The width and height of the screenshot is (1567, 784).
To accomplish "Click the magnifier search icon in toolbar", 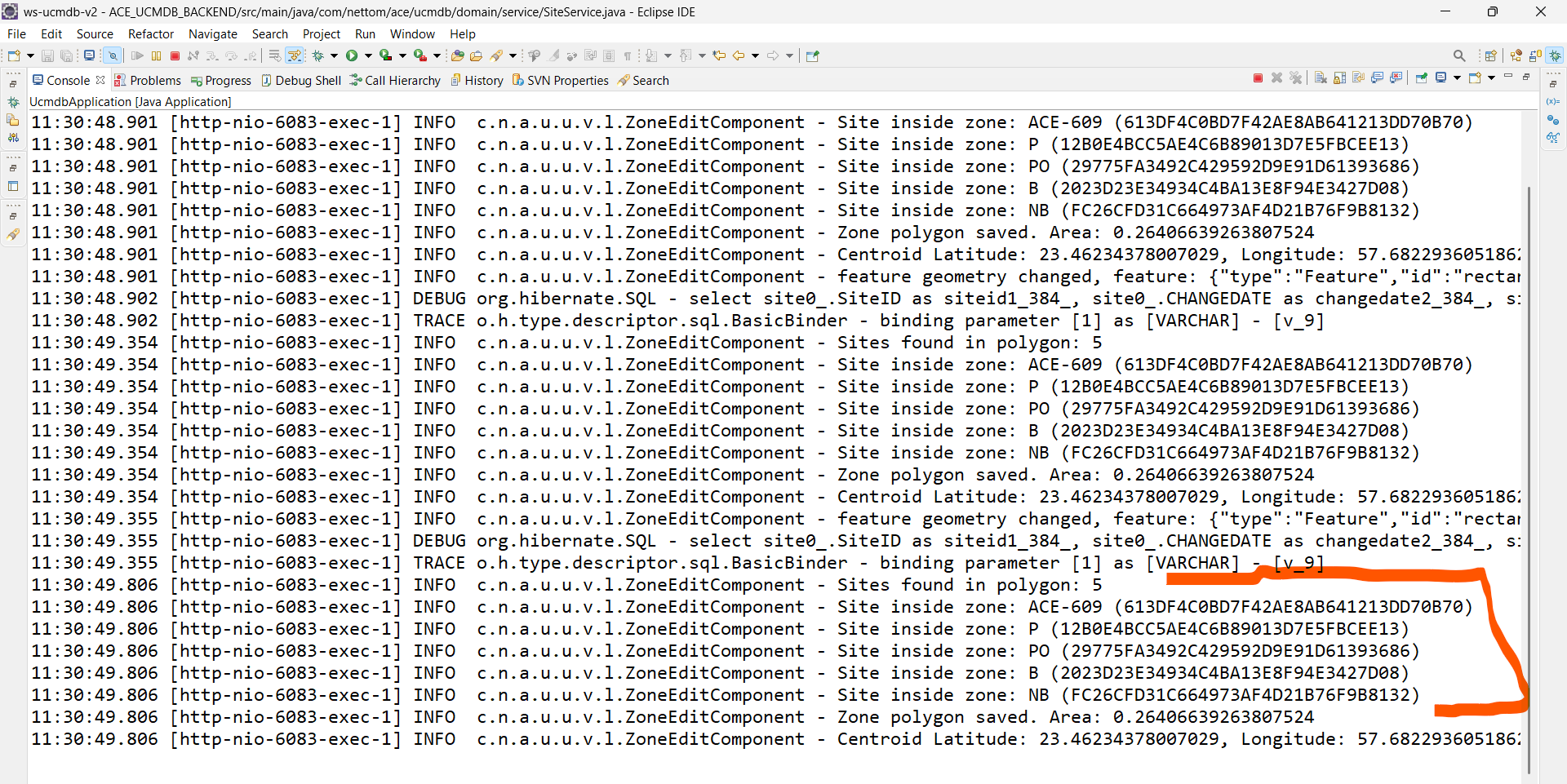I will (x=1459, y=56).
